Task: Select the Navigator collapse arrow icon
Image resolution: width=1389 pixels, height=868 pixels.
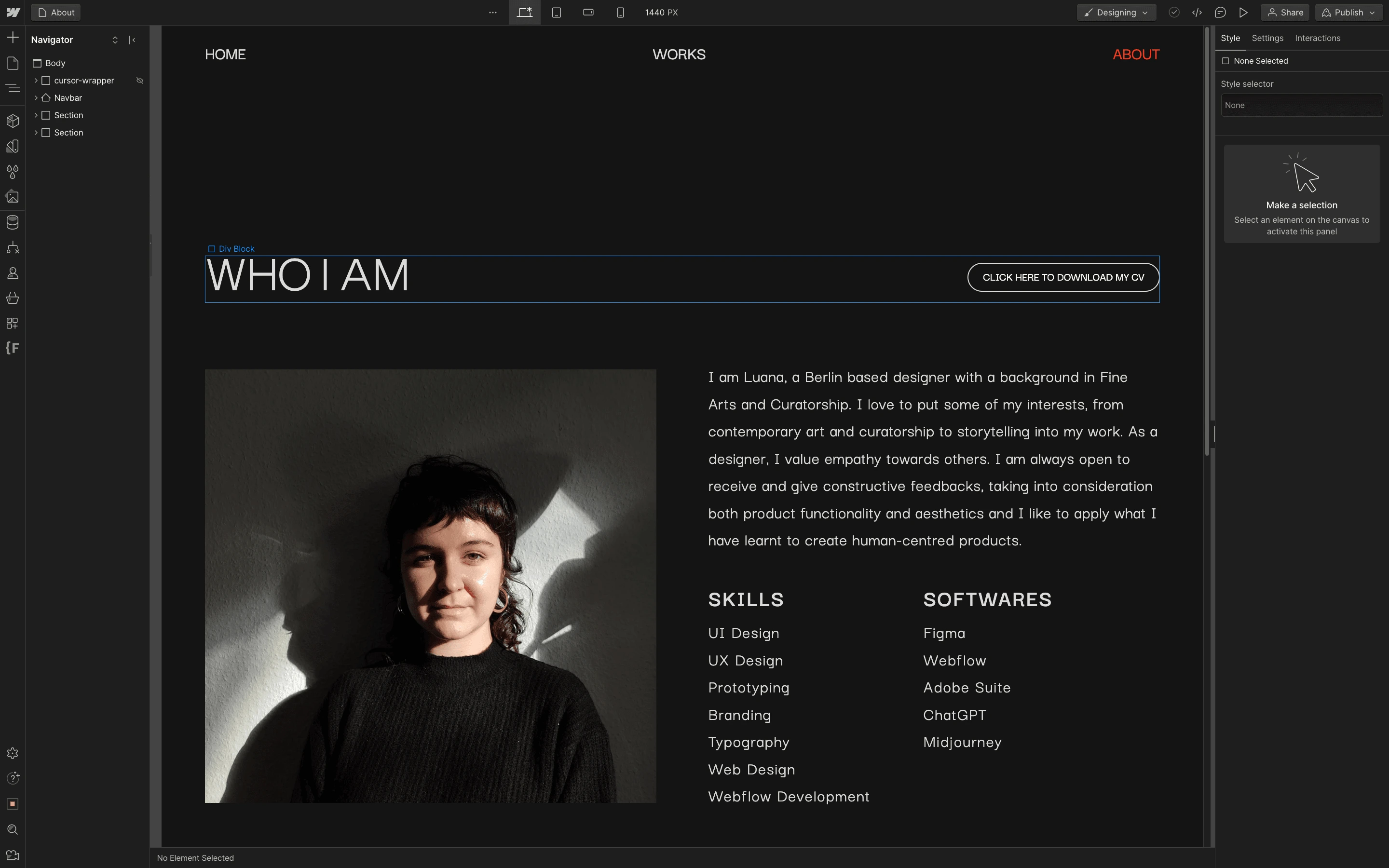Action: [132, 39]
